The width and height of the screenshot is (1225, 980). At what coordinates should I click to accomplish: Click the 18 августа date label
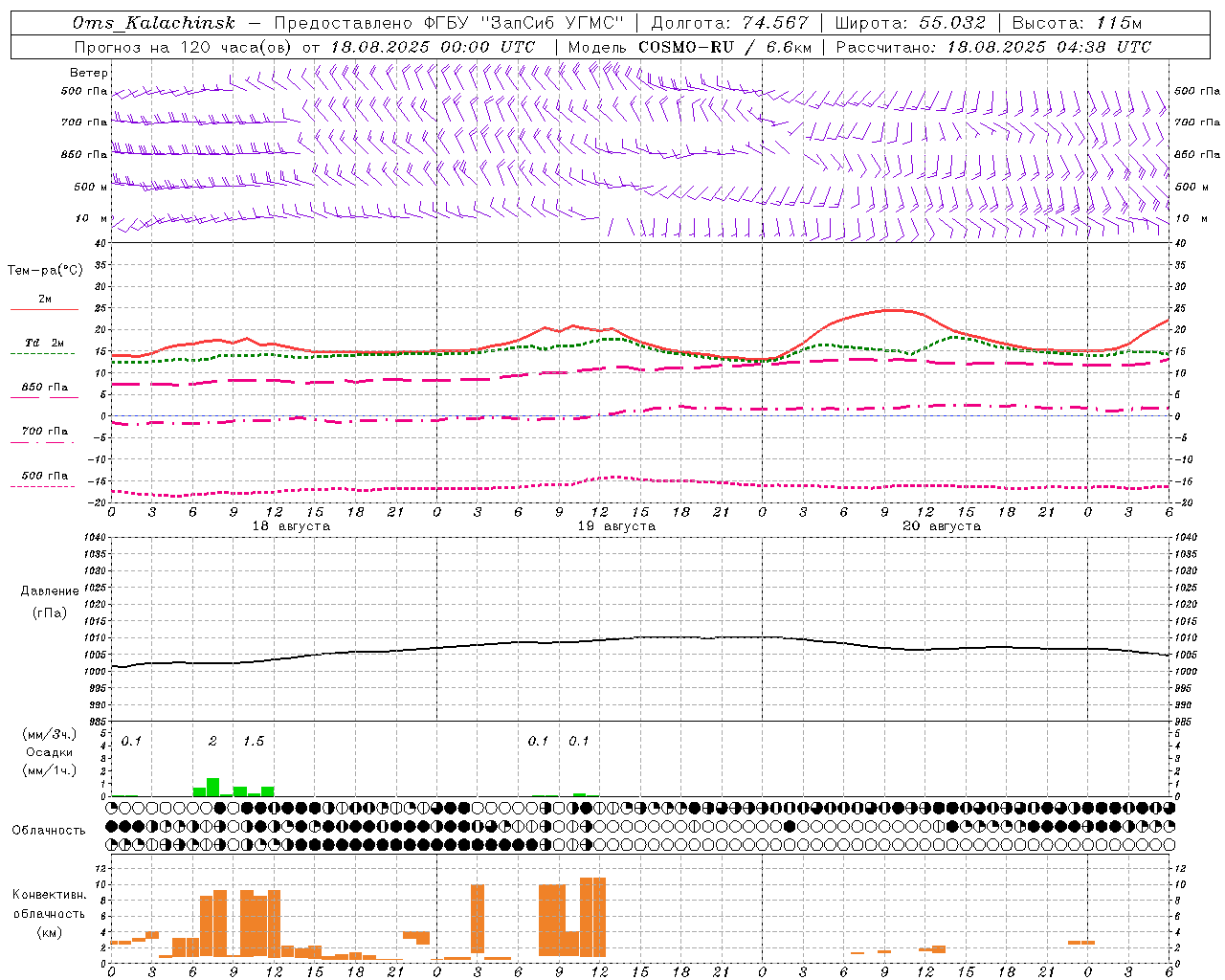coord(291,526)
